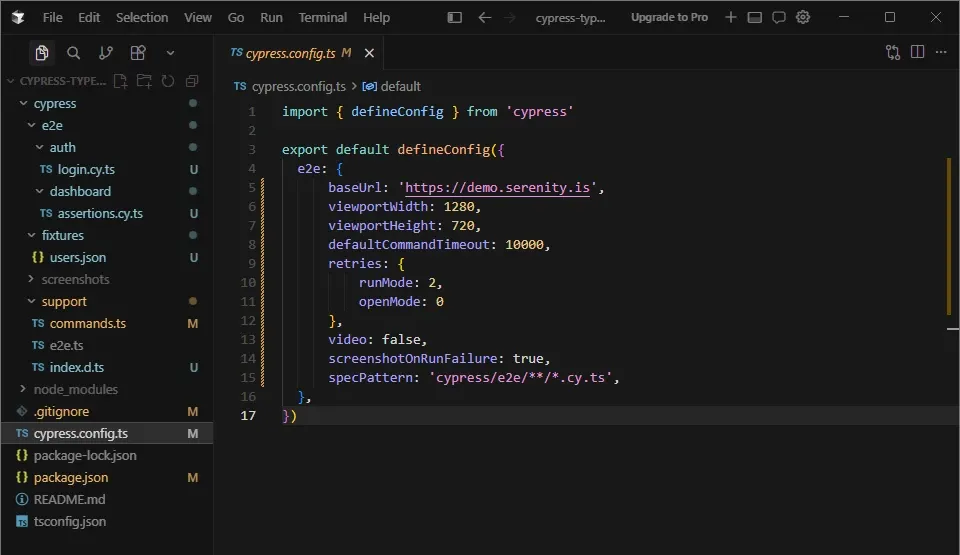Open editor more actions ellipsis
This screenshot has width=960, height=555.
point(941,52)
